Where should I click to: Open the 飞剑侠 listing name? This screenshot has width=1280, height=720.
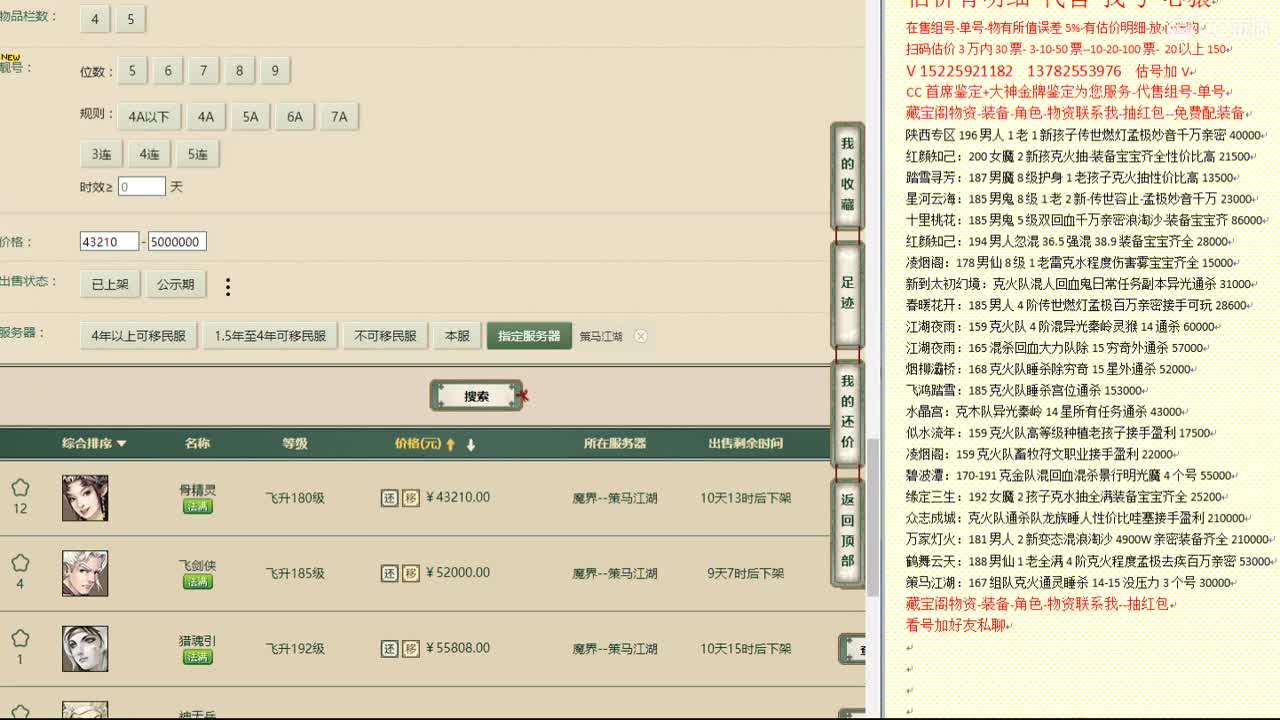tap(198, 565)
